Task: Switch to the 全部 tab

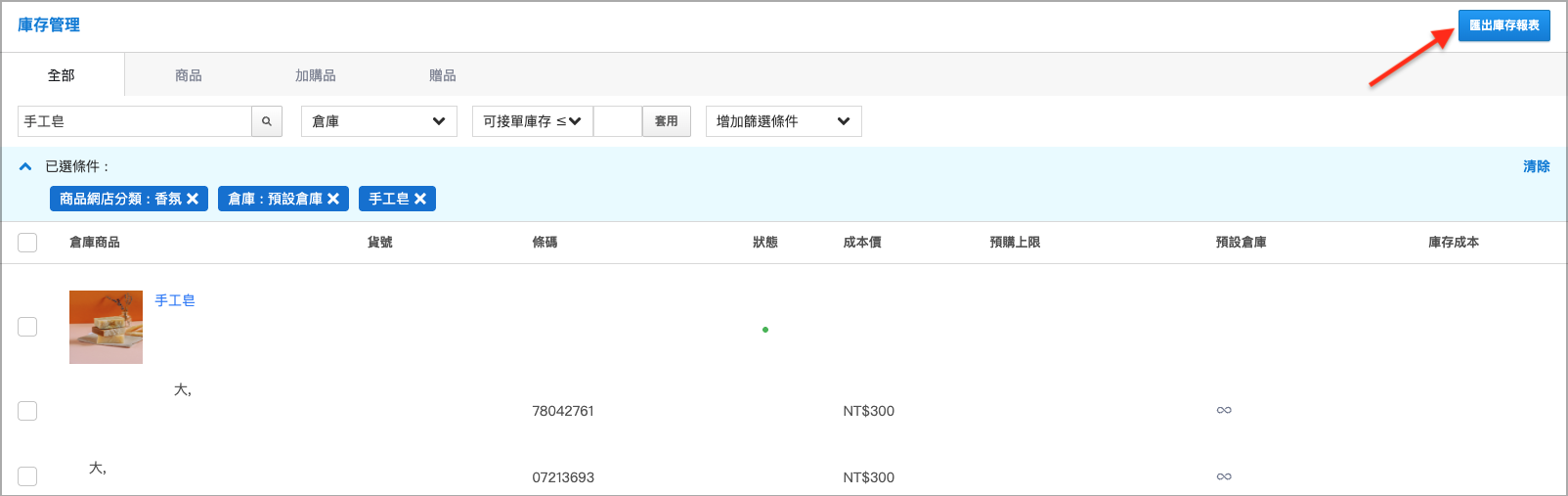Action: coord(62,75)
